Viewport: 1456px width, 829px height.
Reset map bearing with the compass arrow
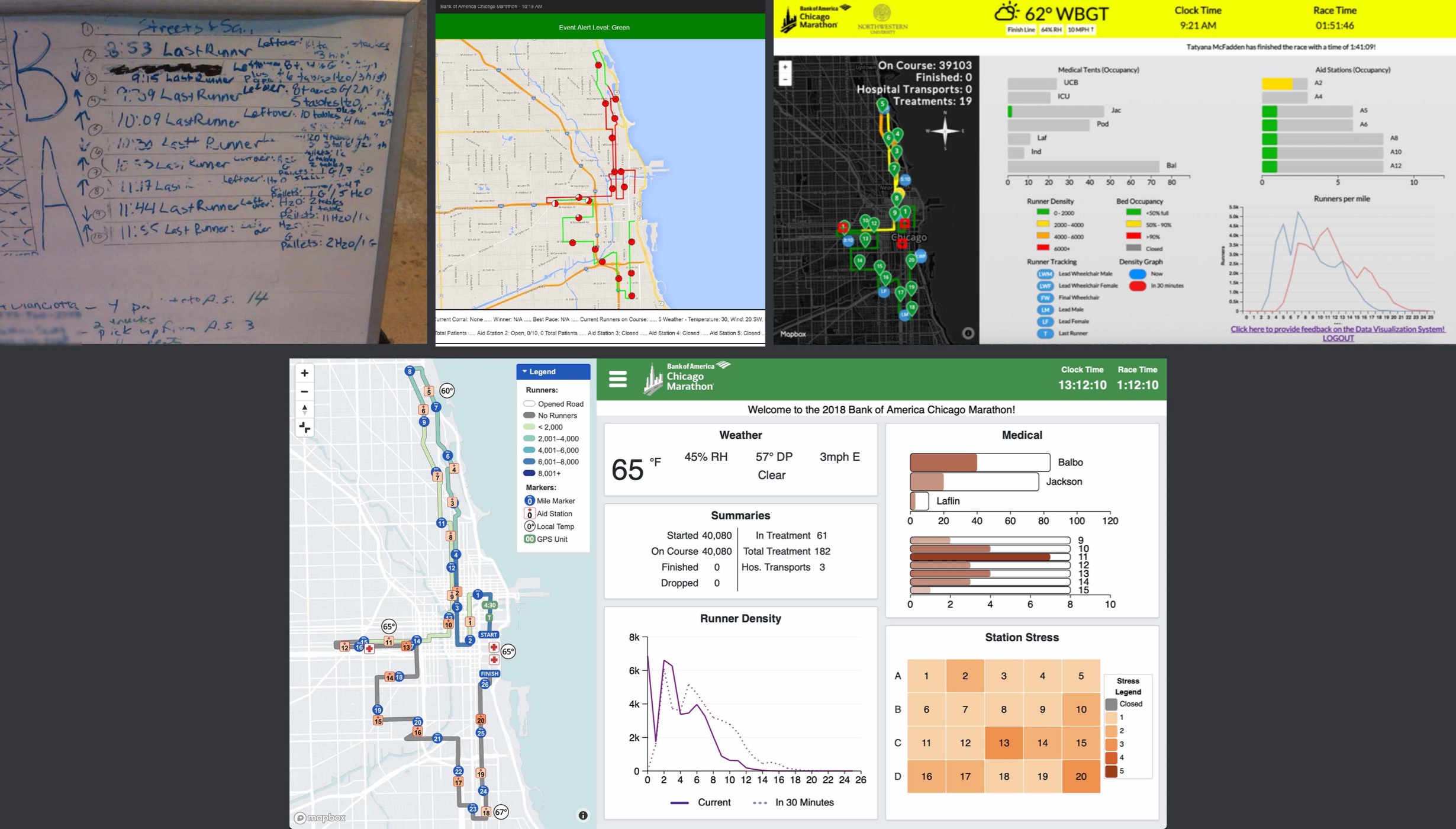tap(304, 409)
